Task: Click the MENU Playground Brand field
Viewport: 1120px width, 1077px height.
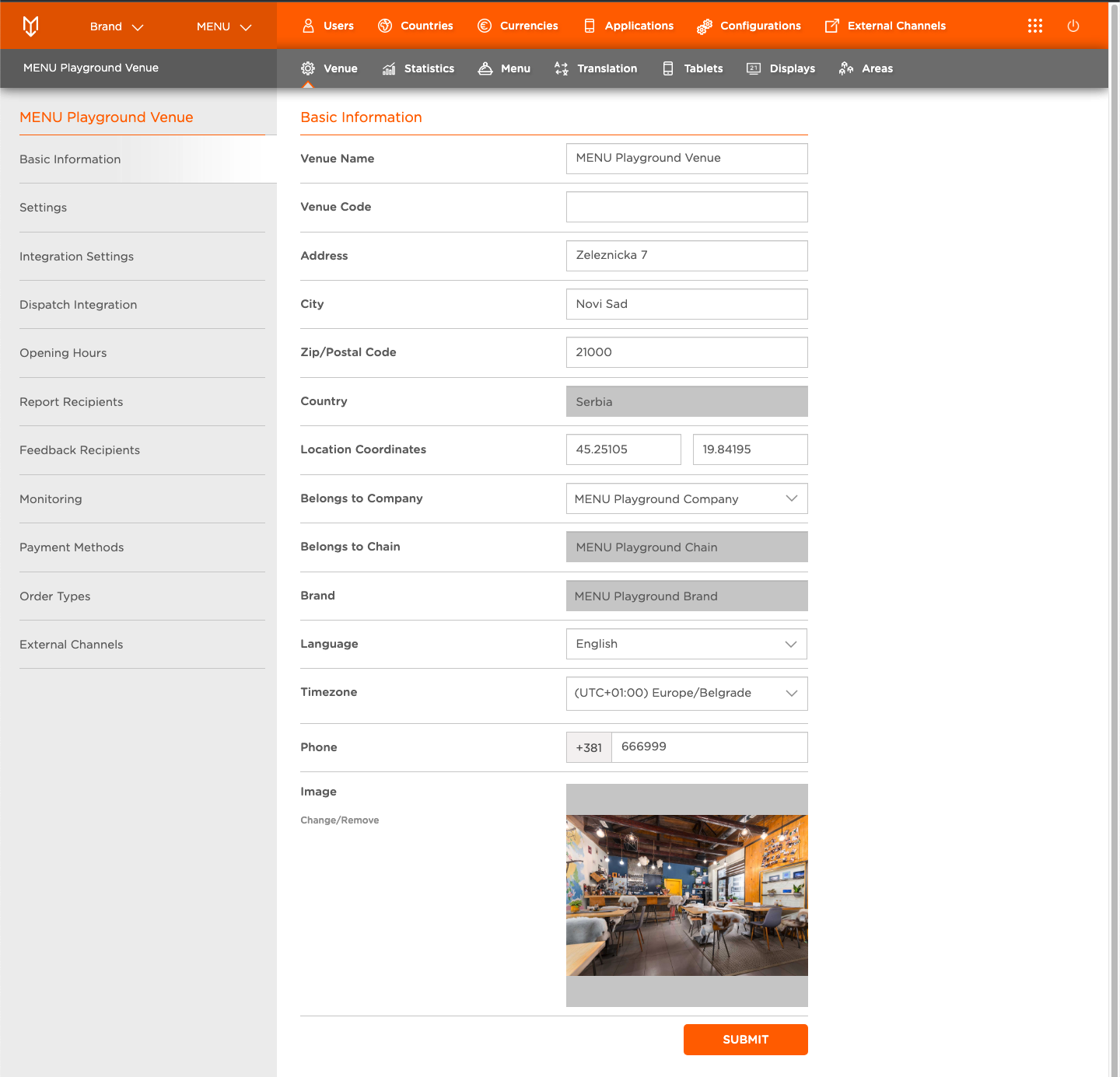Action: coord(687,596)
